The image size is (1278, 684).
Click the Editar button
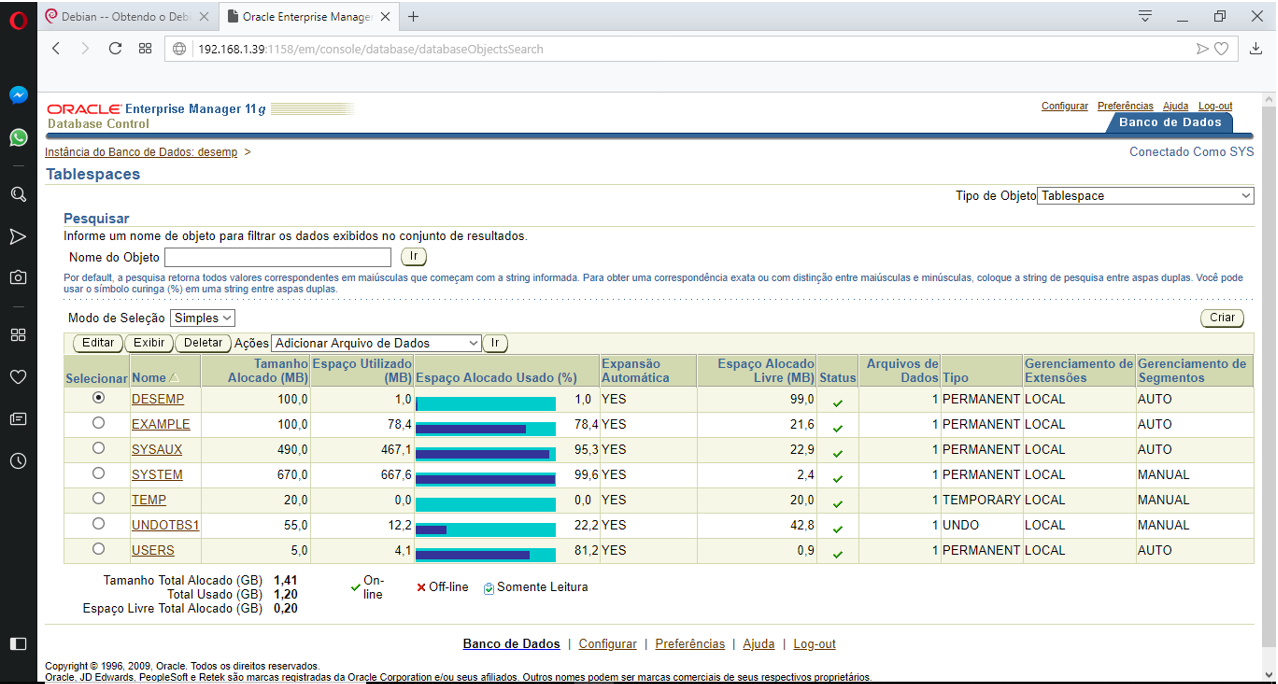click(98, 343)
